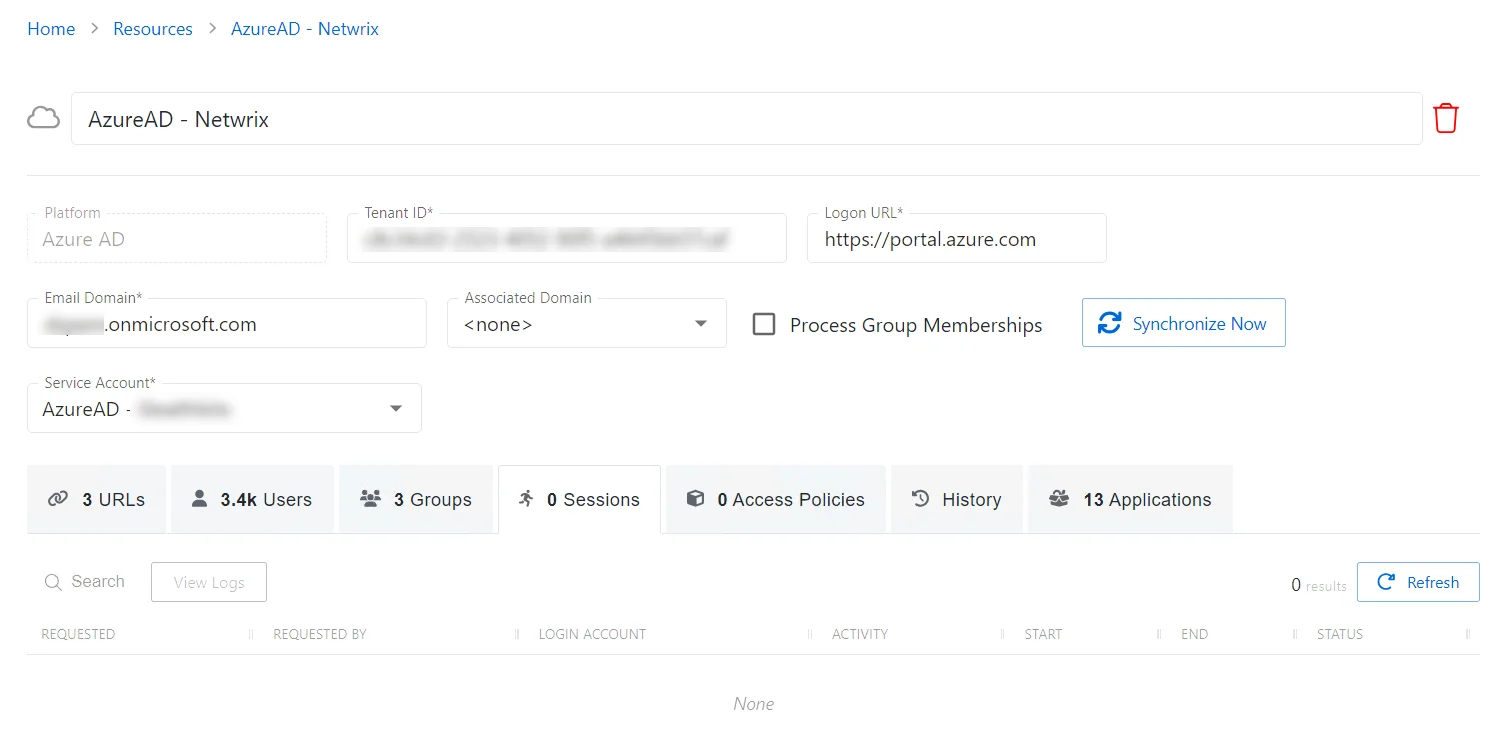Click the Refresh button

click(1418, 582)
